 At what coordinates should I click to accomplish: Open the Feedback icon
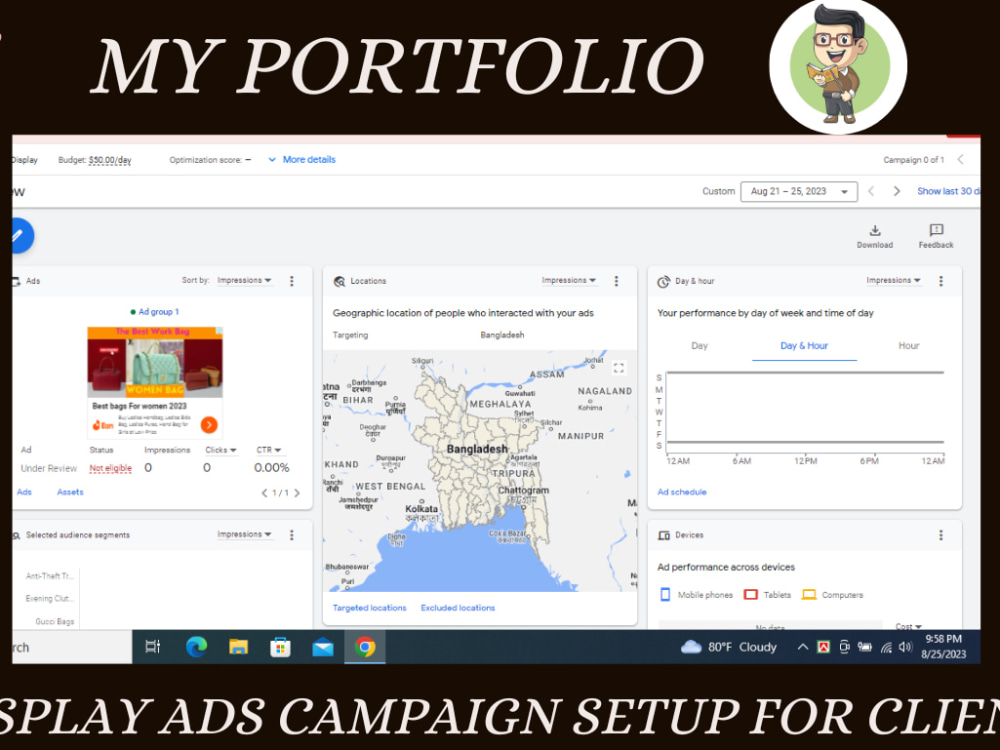click(x=936, y=230)
